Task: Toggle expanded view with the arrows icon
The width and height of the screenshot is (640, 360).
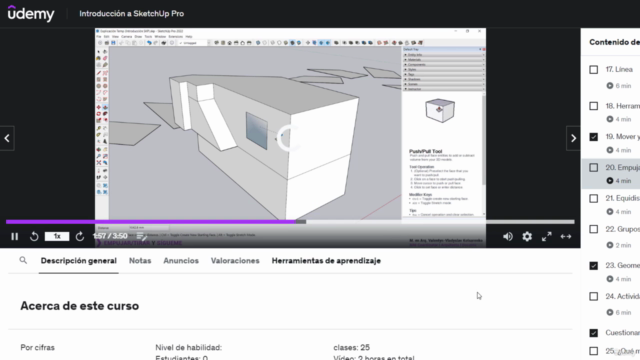Action: 566,236
